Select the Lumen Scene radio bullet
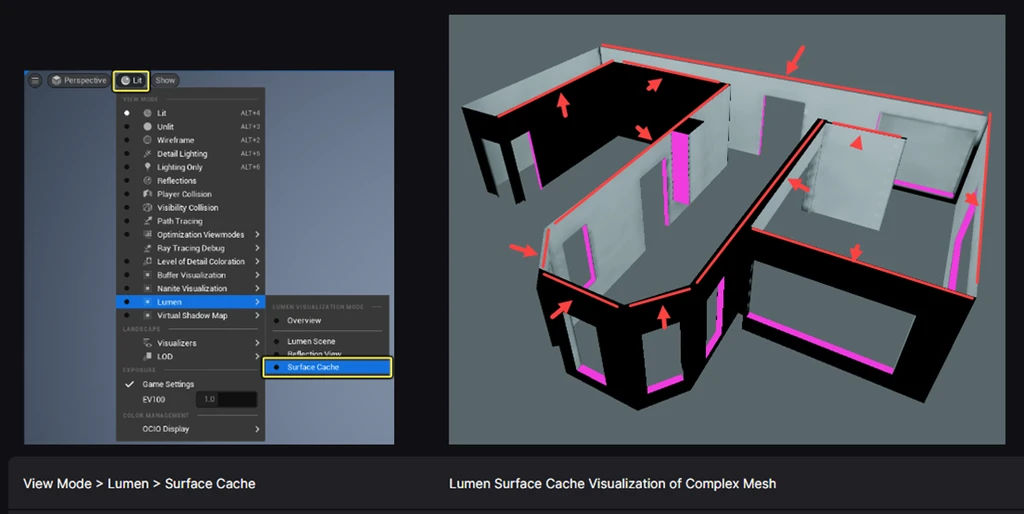 (277, 342)
